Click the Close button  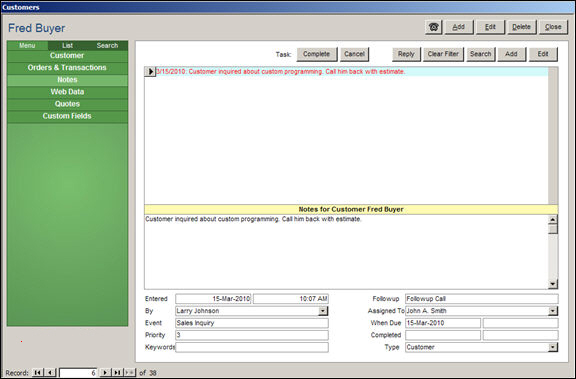pos(553,27)
